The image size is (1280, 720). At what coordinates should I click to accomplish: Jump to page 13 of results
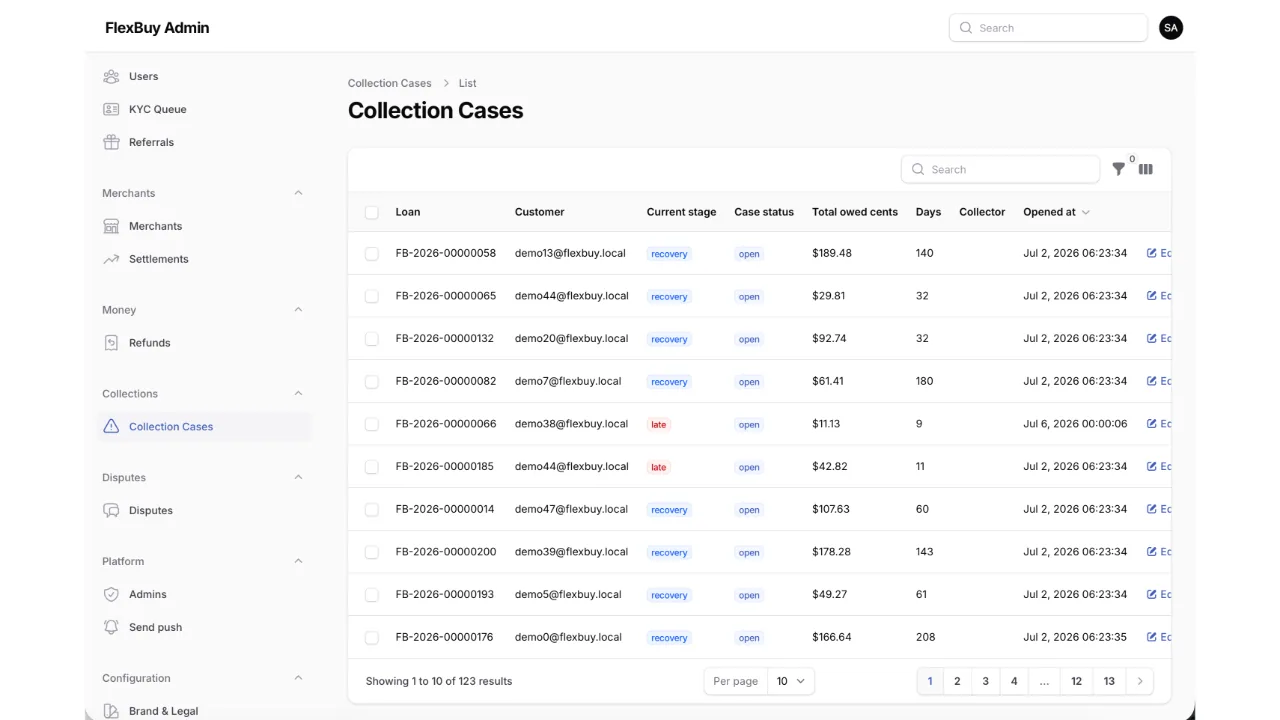point(1109,681)
